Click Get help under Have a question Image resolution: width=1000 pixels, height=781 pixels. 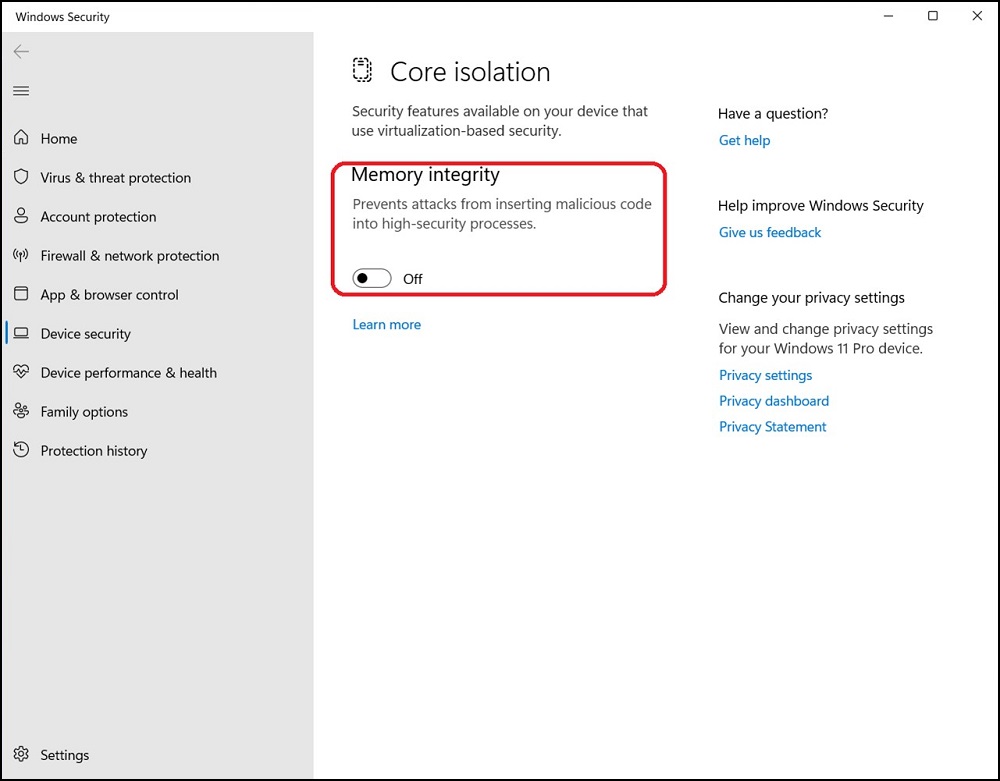tap(744, 140)
